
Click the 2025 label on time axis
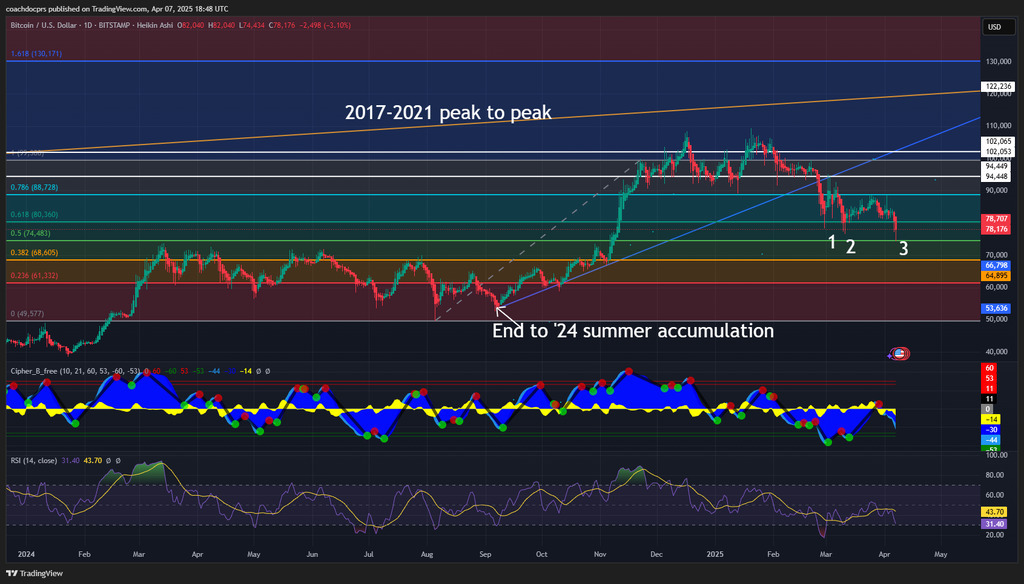coord(714,553)
